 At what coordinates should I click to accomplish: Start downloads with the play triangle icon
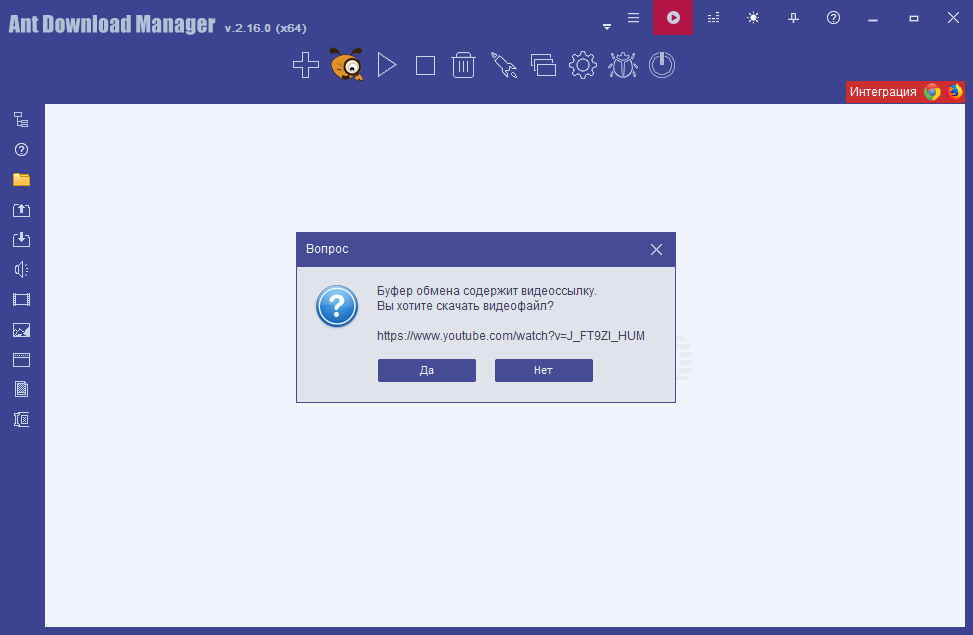click(387, 66)
